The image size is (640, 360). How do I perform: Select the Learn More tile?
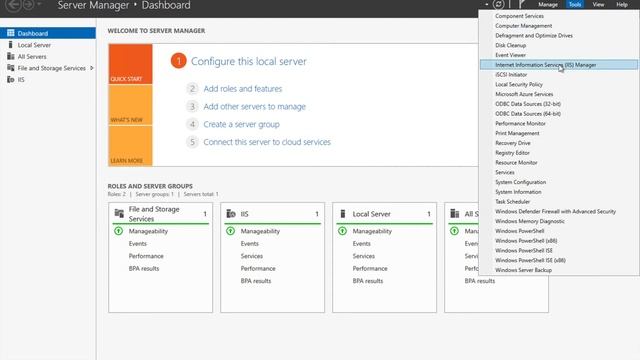(x=130, y=146)
